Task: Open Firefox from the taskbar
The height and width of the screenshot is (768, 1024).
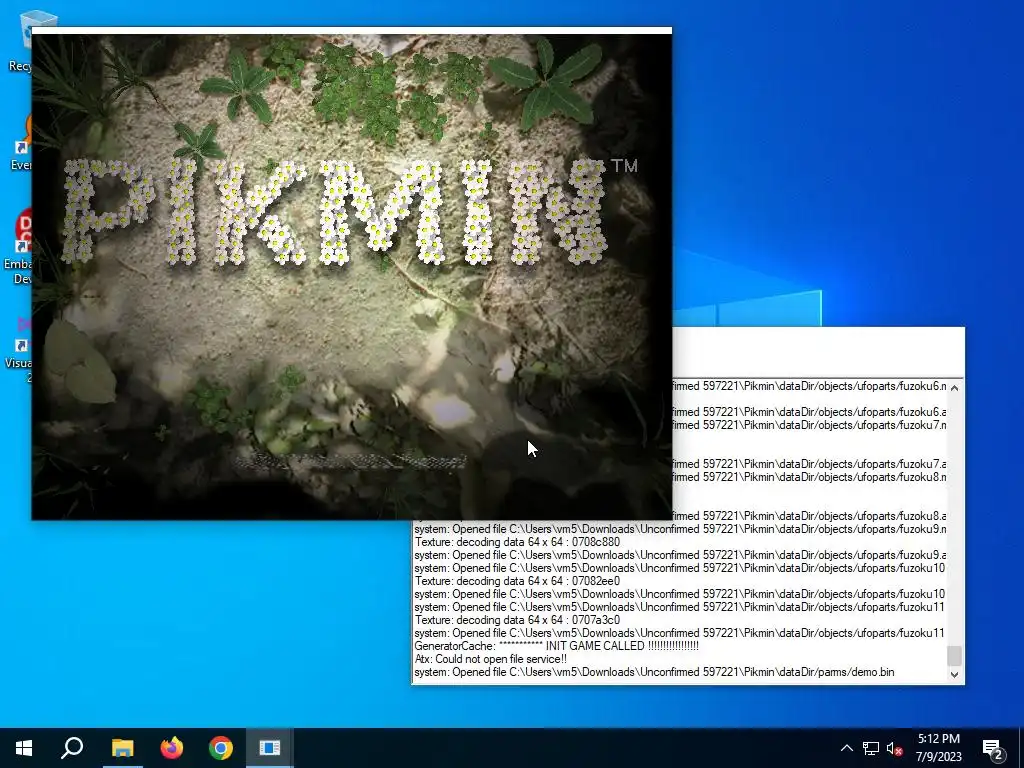Action: point(172,748)
